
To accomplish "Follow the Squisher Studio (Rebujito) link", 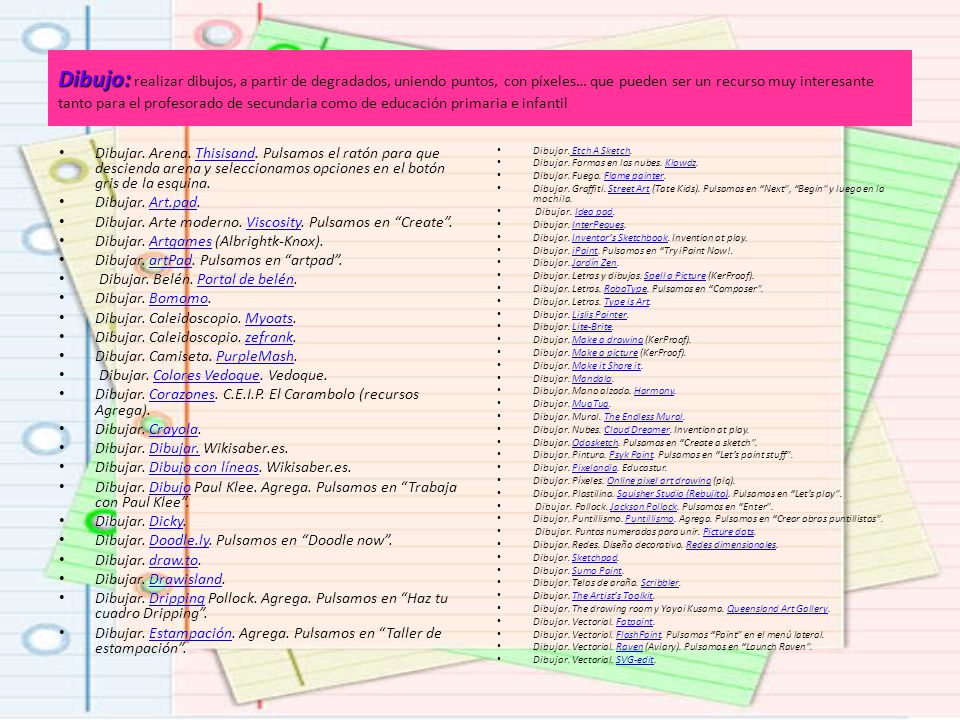I will pyautogui.click(x=672, y=493).
